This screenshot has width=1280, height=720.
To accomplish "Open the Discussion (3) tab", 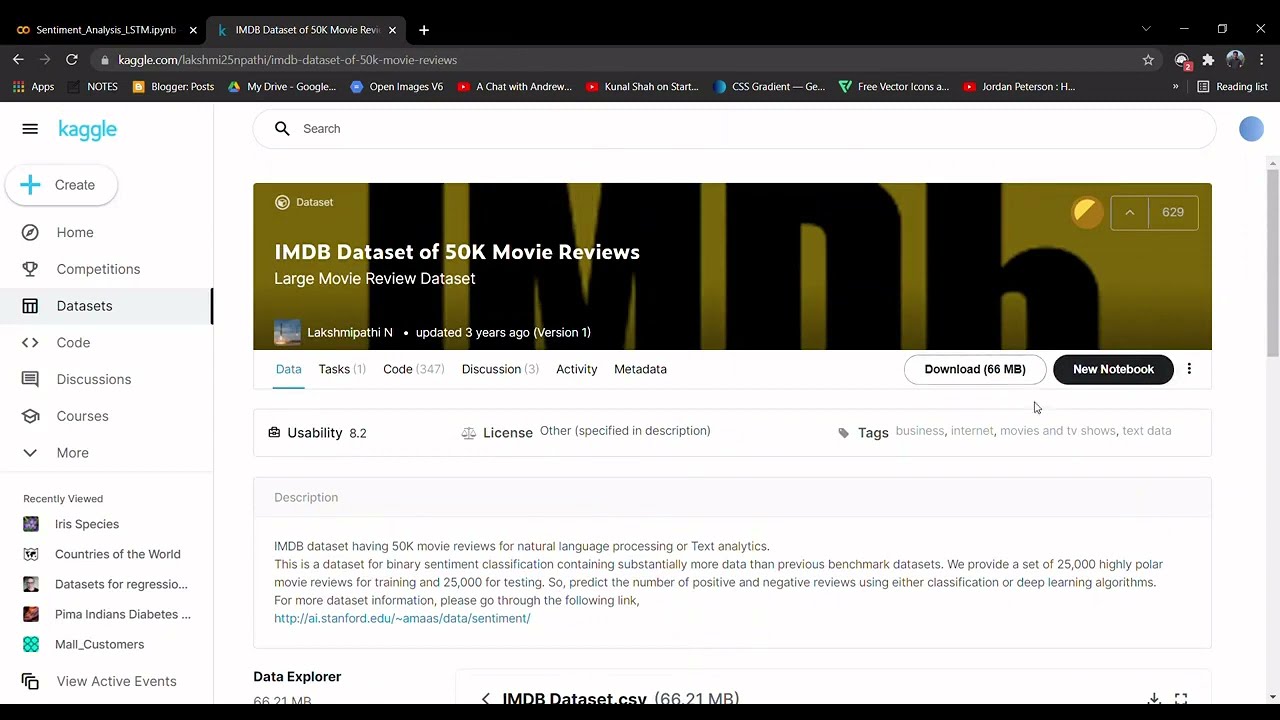I will [x=500, y=369].
